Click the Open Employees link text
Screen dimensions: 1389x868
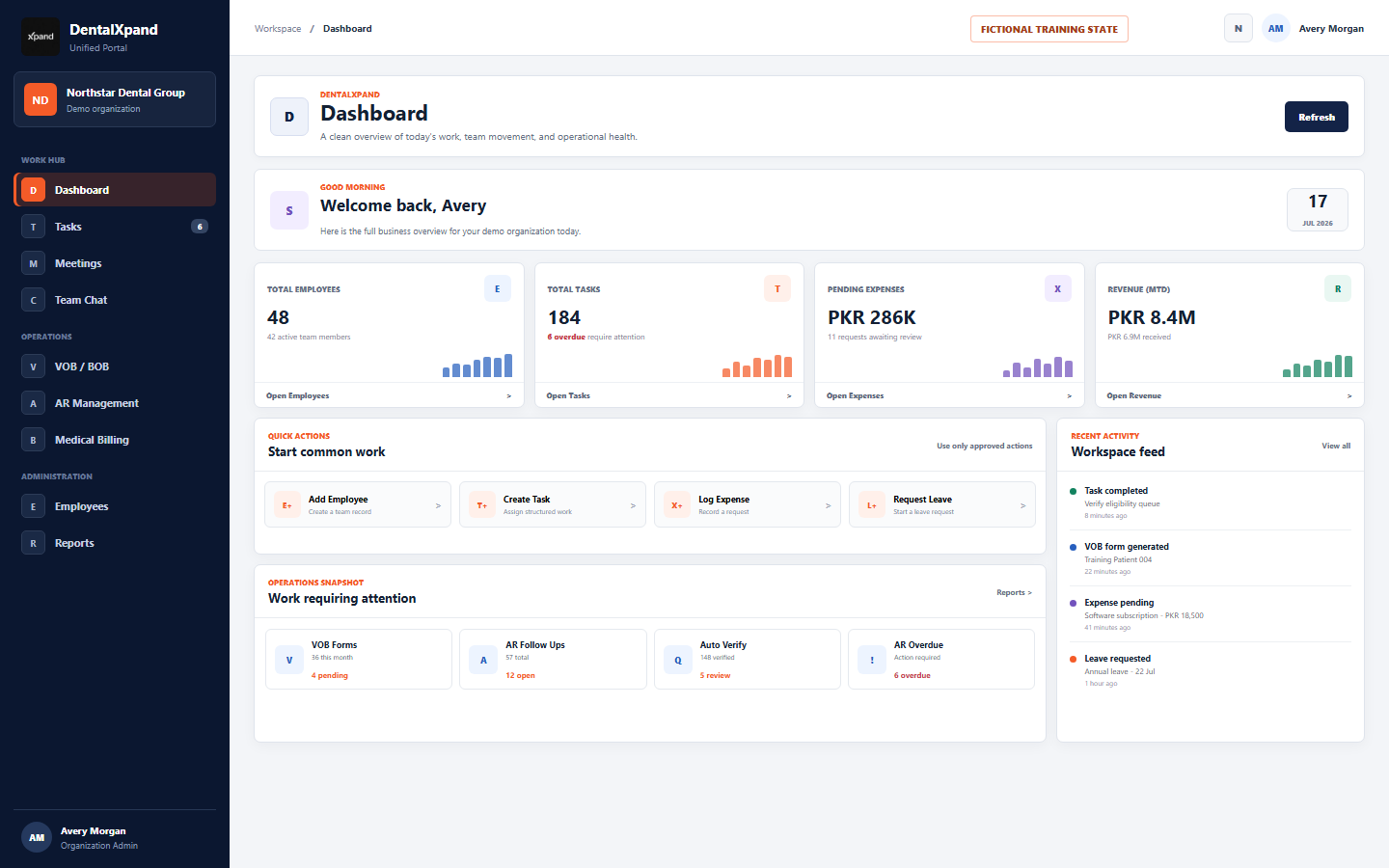pos(298,395)
